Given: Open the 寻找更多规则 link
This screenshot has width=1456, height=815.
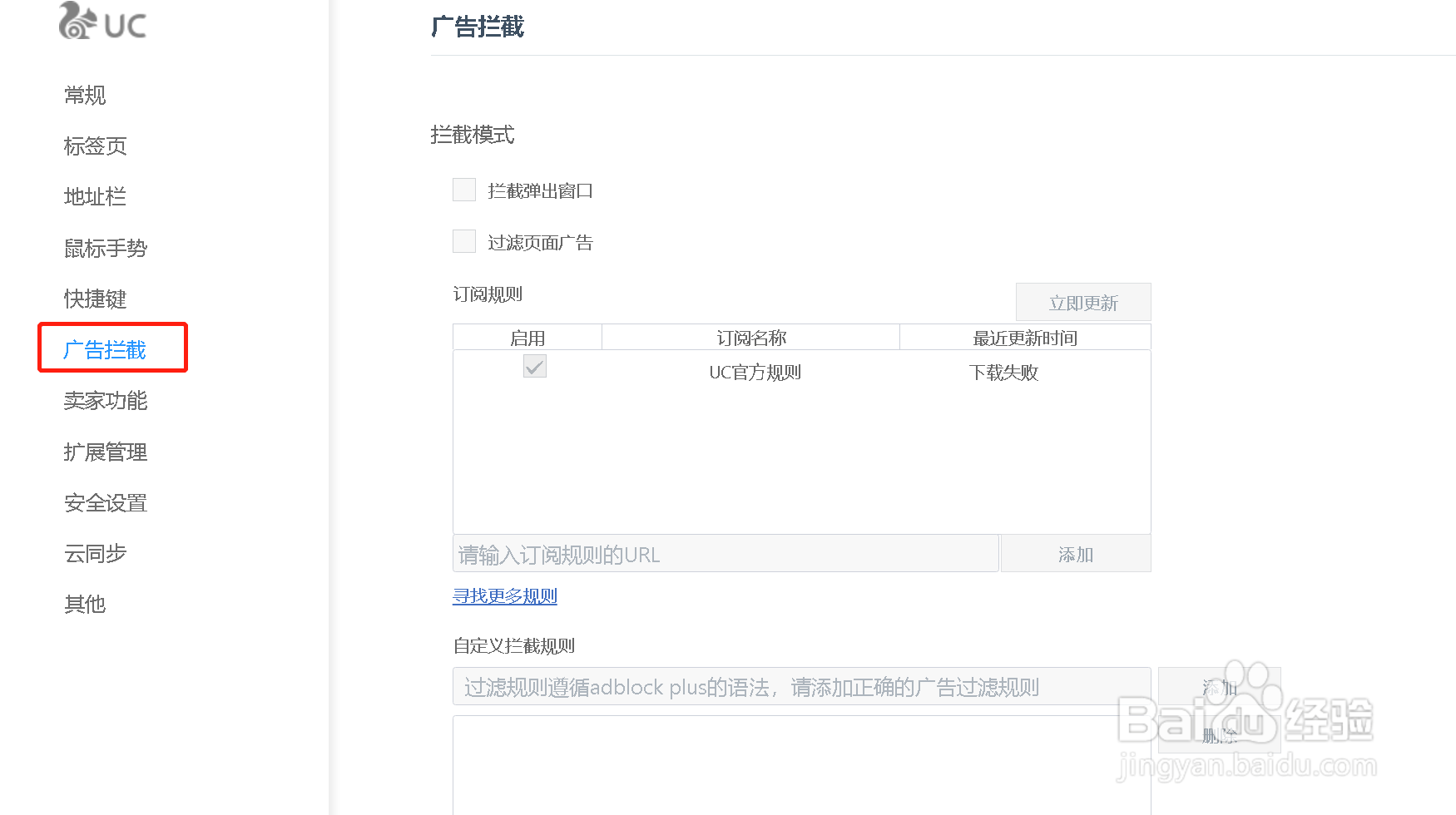Looking at the screenshot, I should click(x=504, y=596).
